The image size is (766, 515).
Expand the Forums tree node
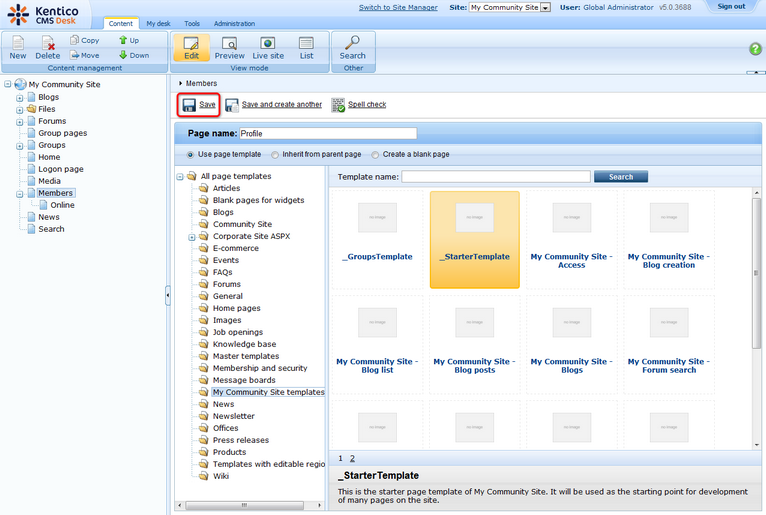point(19,121)
